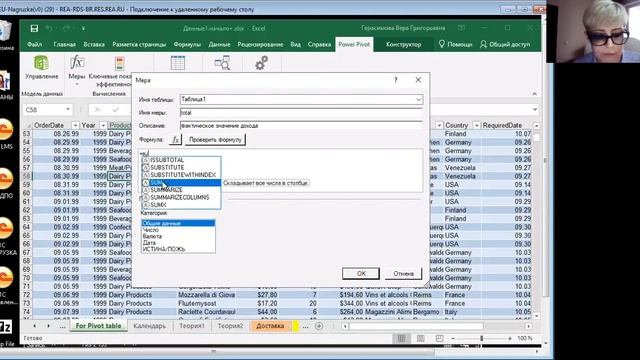Click the Redo arrow in quick access toolbar
Image resolution: width=640 pixels, height=360 pixels.
coord(66,28)
